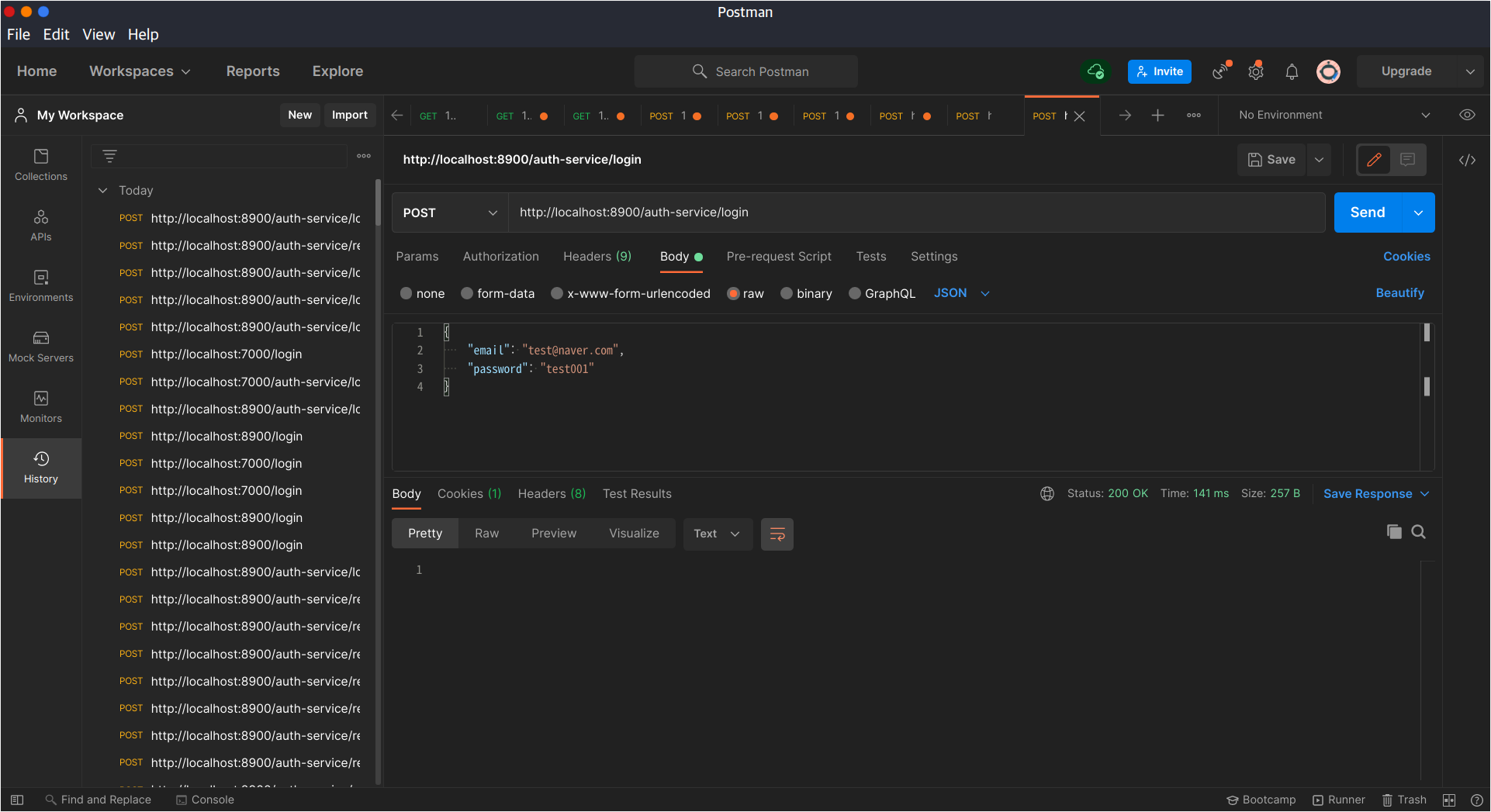This screenshot has height=812, width=1491.
Task: Toggle the sidebar from the status bar
Action: [17, 800]
